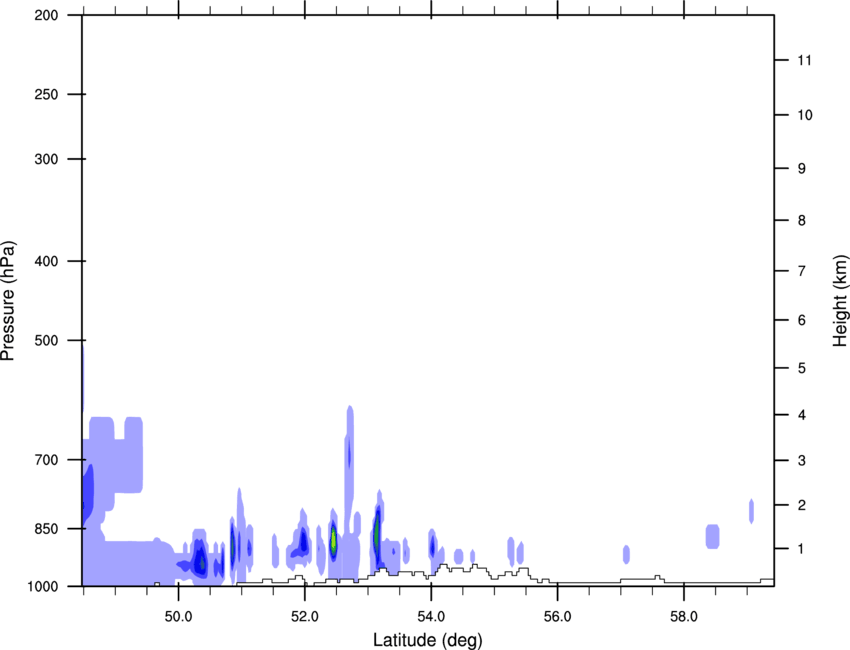850x650 pixels.
Task: Click the 2 km height label
Action: 802,505
